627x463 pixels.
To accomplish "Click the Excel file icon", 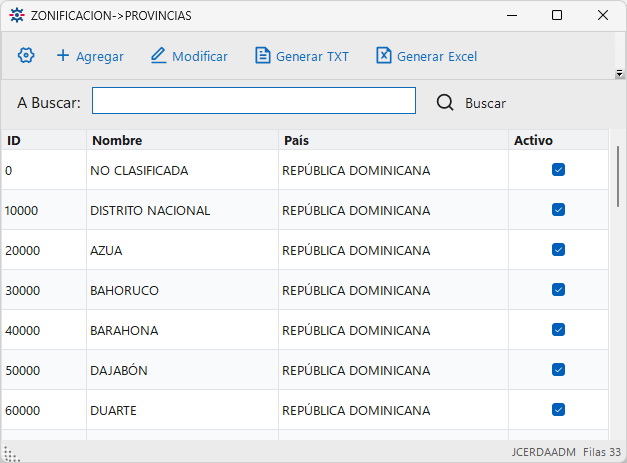I will pyautogui.click(x=383, y=56).
